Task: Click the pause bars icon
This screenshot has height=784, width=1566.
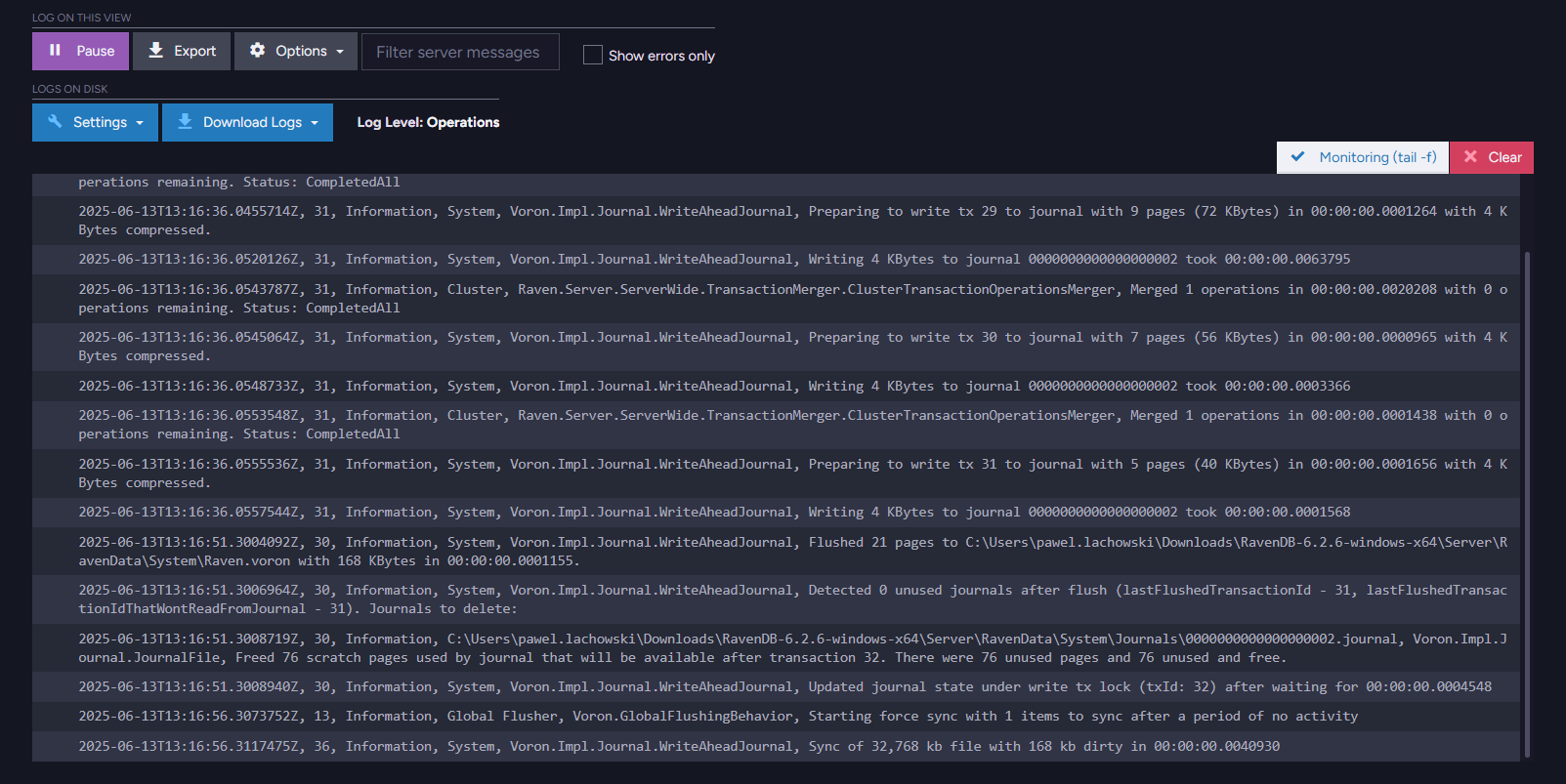Action: (x=55, y=50)
